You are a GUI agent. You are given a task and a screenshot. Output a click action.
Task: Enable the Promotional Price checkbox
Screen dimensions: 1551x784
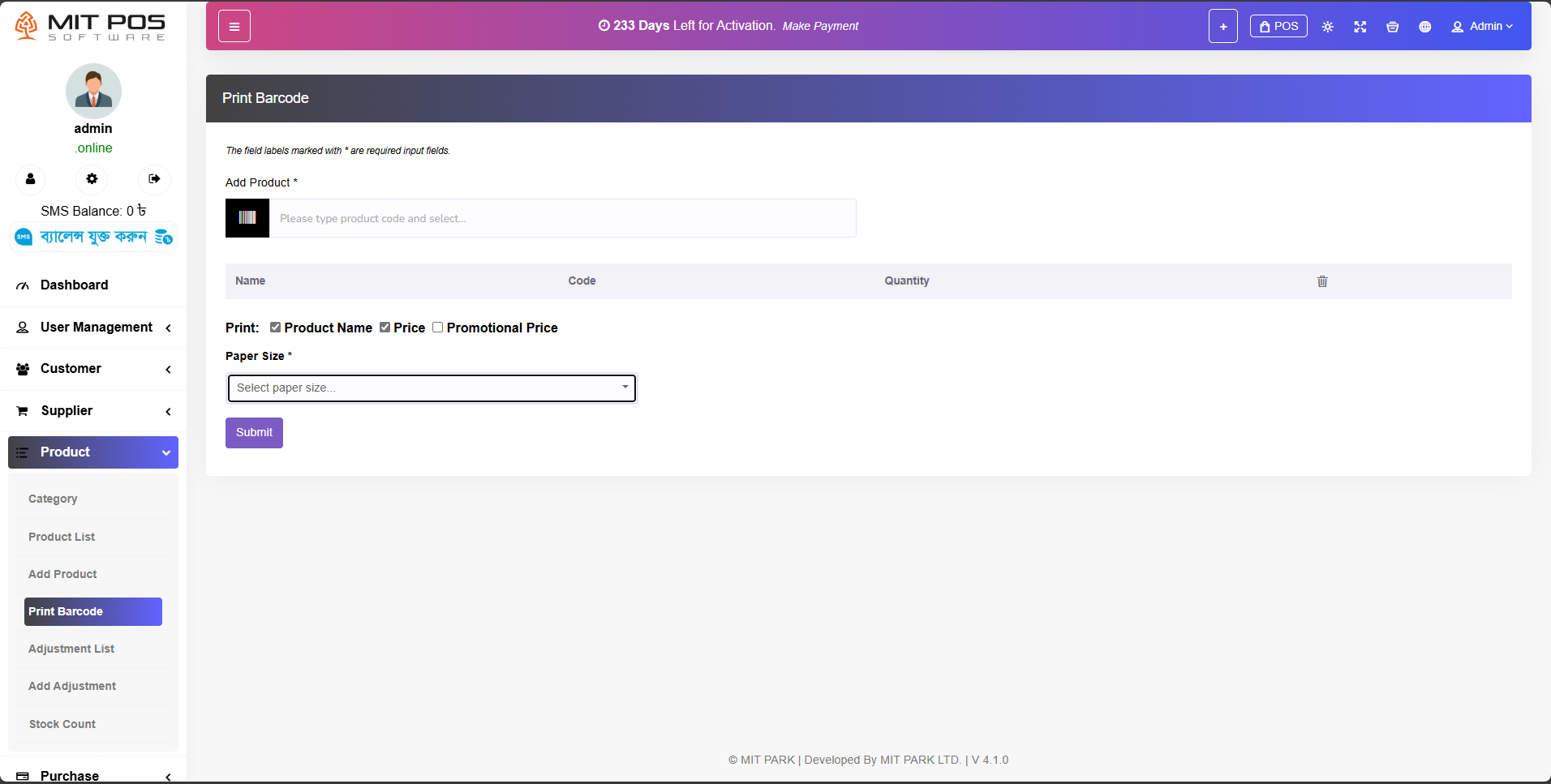(x=438, y=328)
